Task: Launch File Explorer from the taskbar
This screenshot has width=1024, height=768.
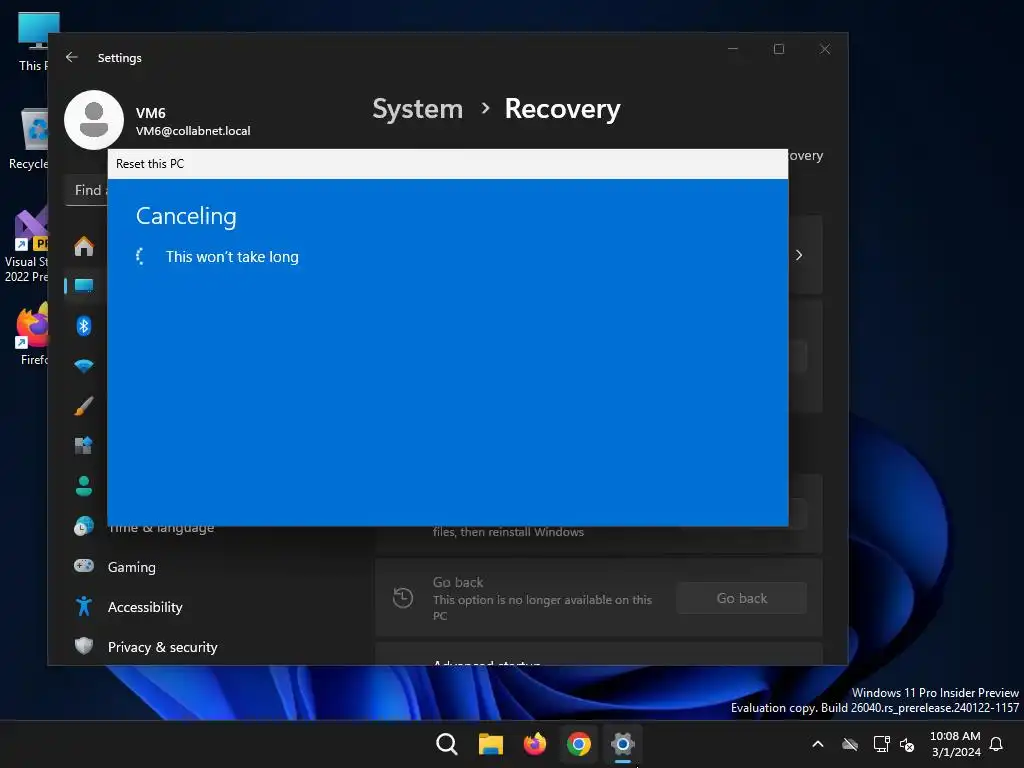Action: [490, 744]
